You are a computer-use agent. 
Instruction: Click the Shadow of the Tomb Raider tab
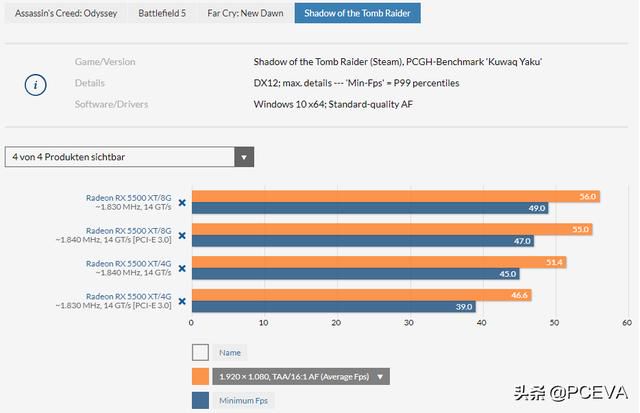[x=358, y=13]
